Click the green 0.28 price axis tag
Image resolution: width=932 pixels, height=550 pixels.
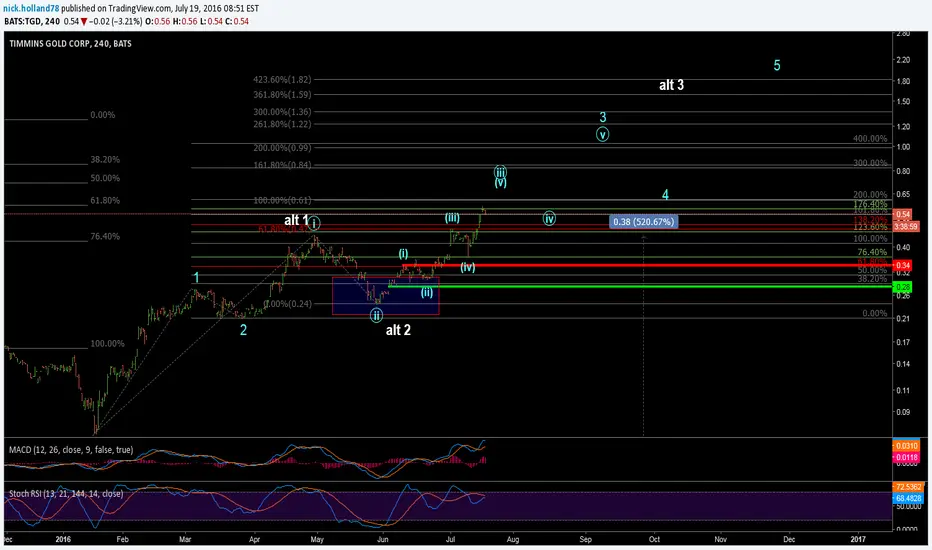click(903, 287)
